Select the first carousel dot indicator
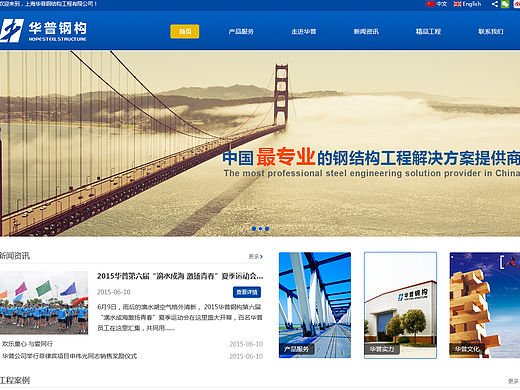The image size is (520, 390). (254, 229)
